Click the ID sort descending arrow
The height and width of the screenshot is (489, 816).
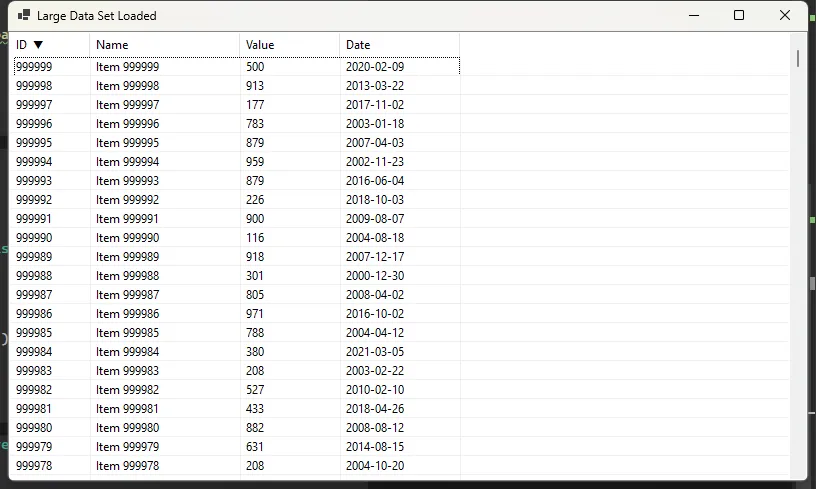[38, 45]
